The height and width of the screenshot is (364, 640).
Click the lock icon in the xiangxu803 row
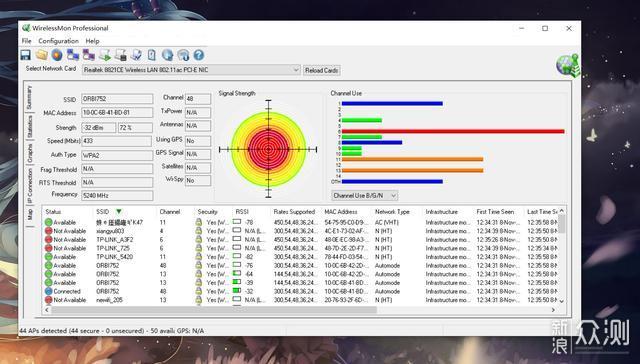(x=199, y=231)
